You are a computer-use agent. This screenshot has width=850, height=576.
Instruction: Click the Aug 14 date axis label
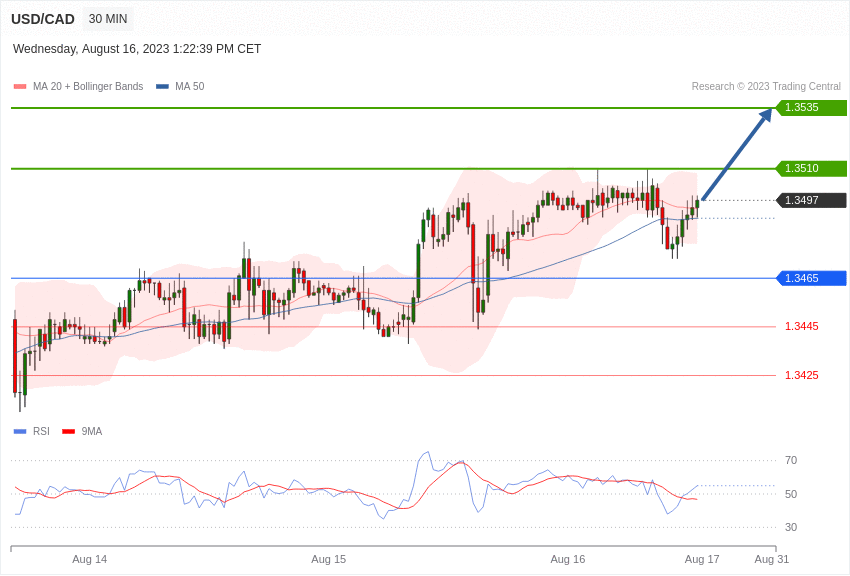point(89,559)
